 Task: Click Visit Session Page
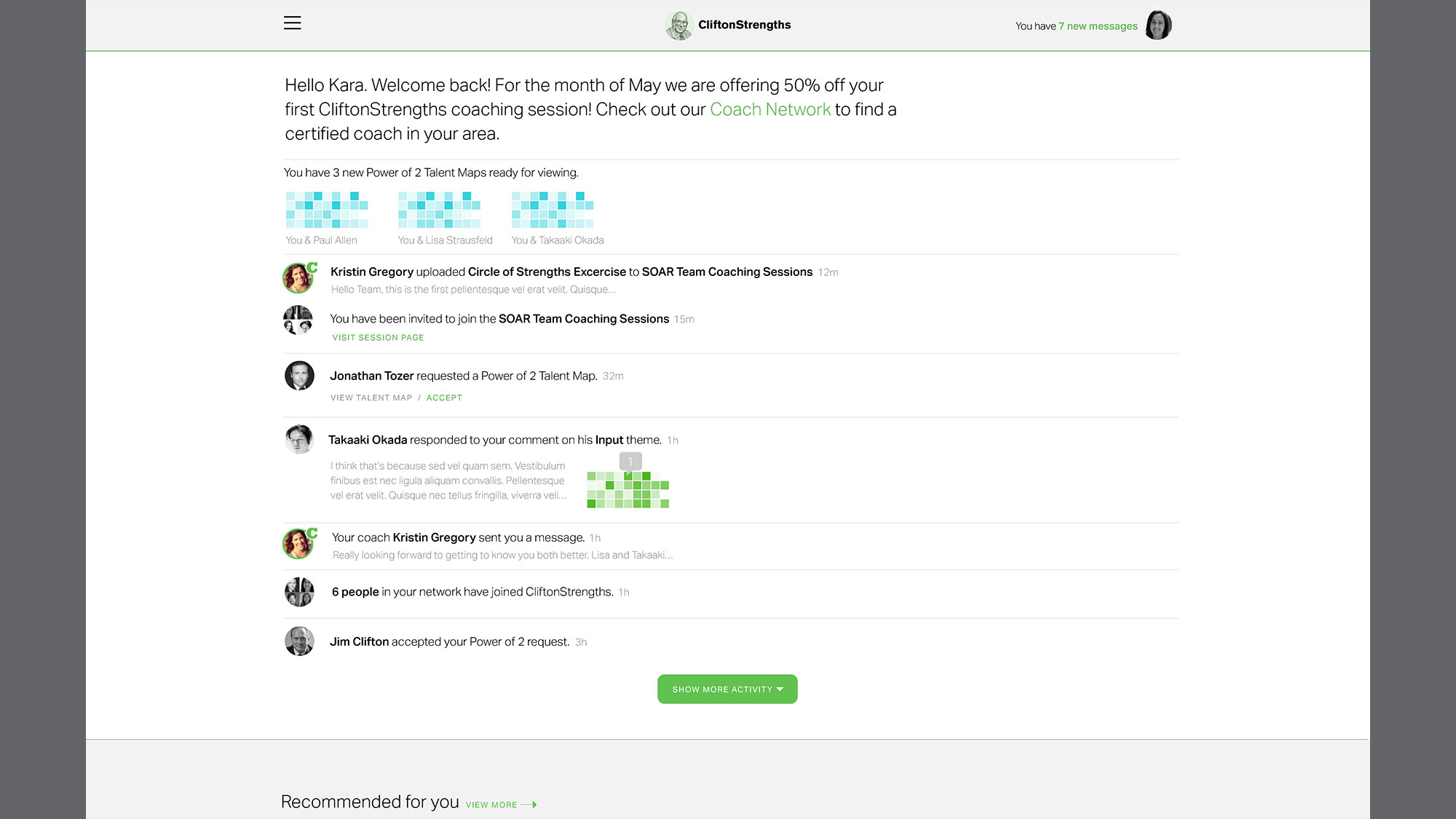[x=378, y=338]
